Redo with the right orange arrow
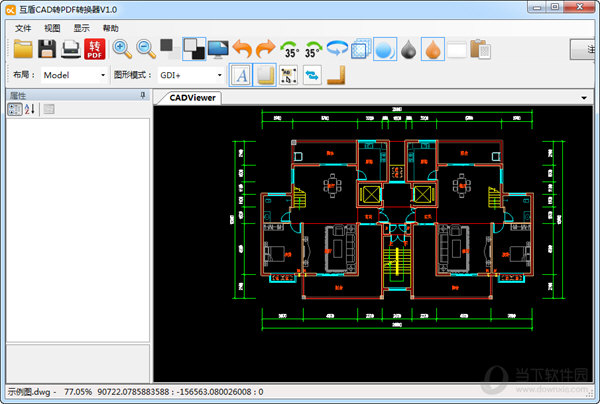This screenshot has height=404, width=600. [265, 49]
